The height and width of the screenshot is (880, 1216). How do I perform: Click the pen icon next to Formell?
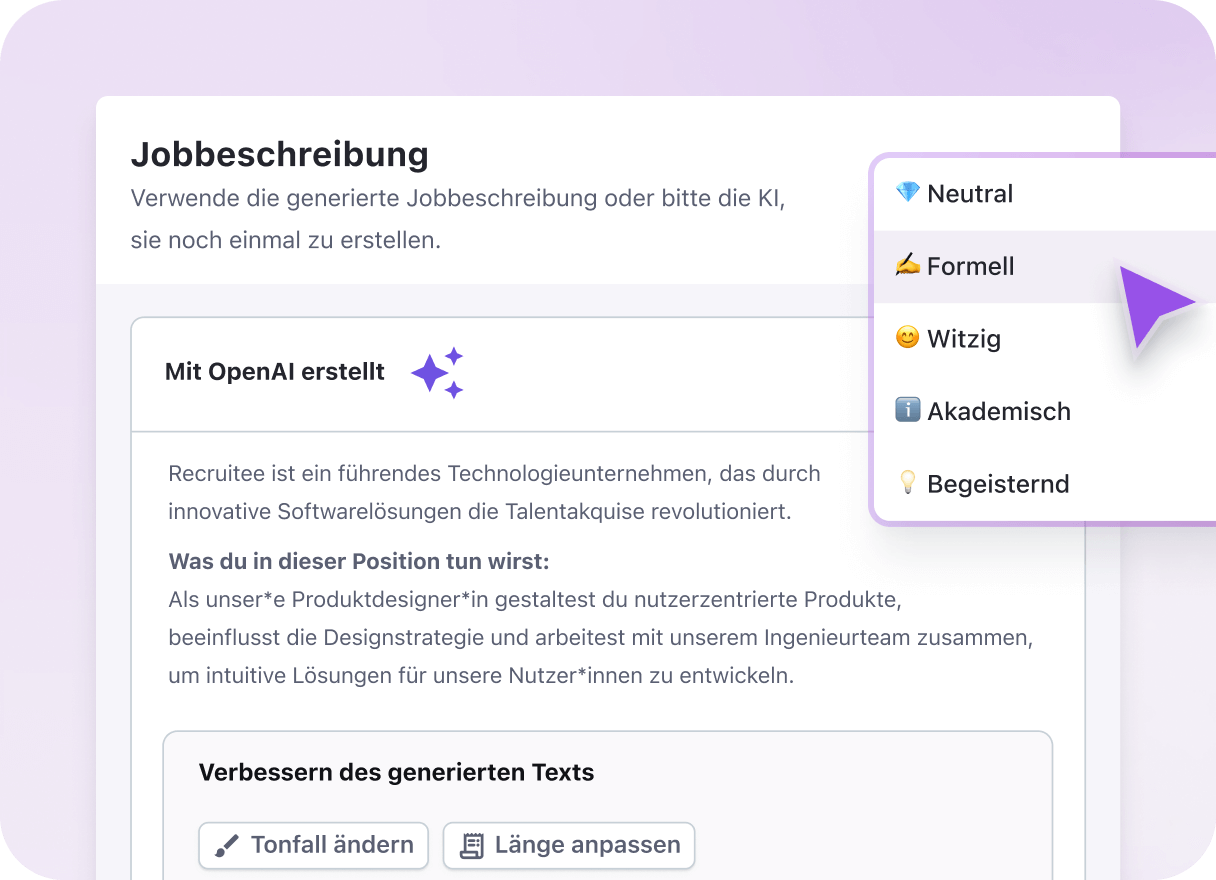906,266
